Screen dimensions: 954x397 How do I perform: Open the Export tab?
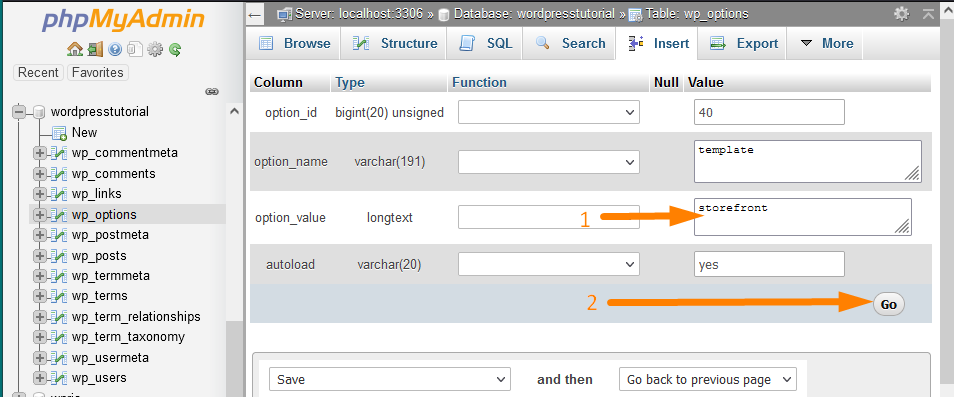[x=743, y=44]
